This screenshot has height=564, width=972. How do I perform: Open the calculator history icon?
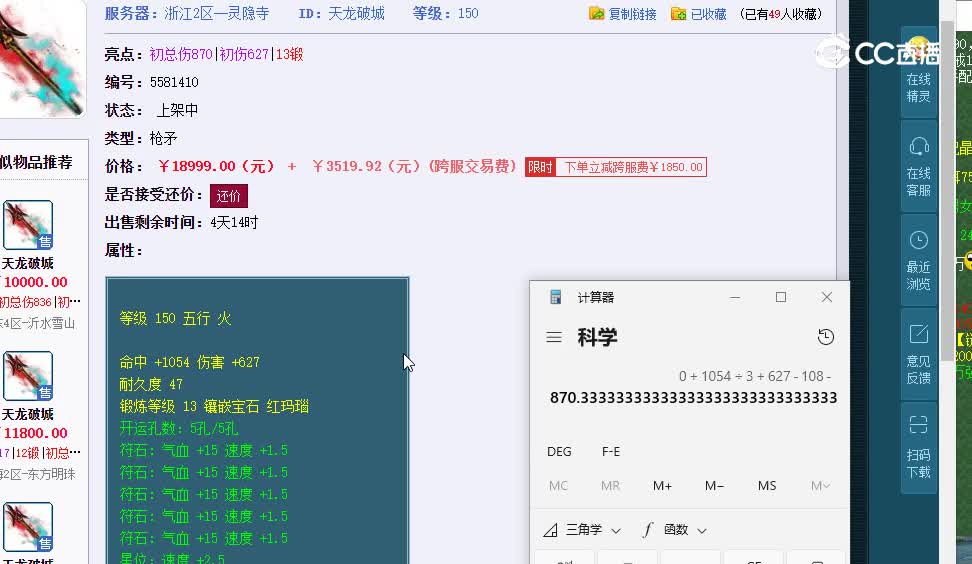(x=826, y=337)
